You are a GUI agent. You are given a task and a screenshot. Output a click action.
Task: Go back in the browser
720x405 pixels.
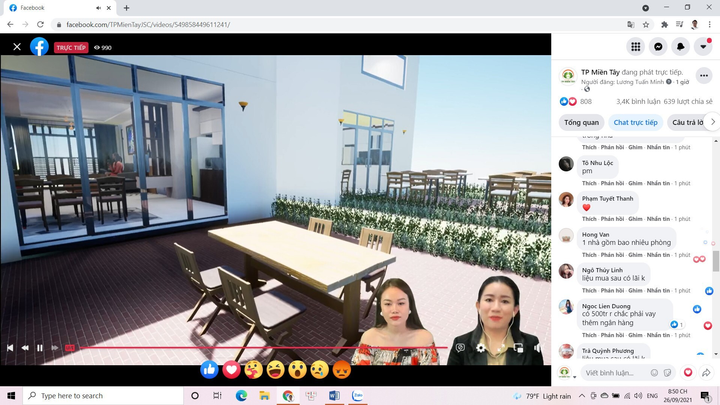click(x=10, y=24)
